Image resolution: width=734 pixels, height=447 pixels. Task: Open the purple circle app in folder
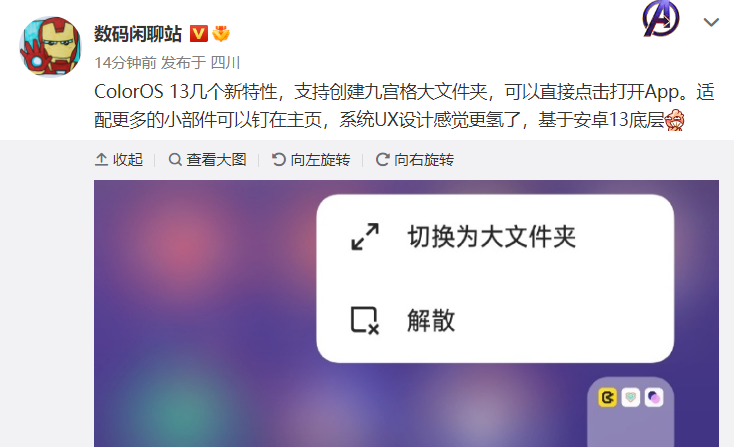pyautogui.click(x=654, y=398)
